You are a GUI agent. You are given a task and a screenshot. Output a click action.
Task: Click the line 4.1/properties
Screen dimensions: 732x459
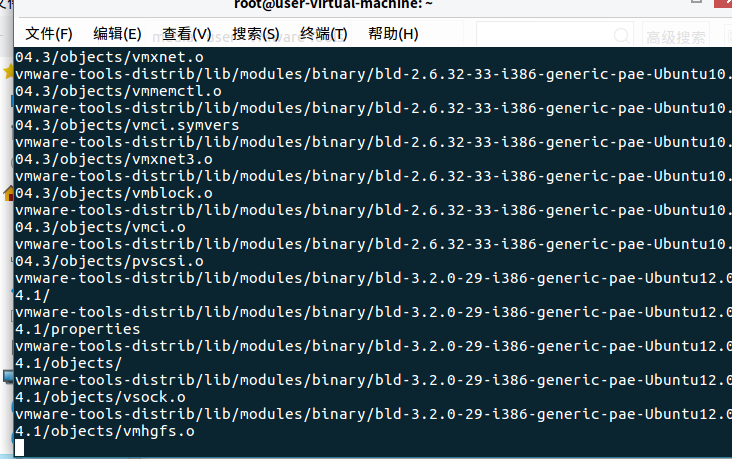tap(77, 329)
